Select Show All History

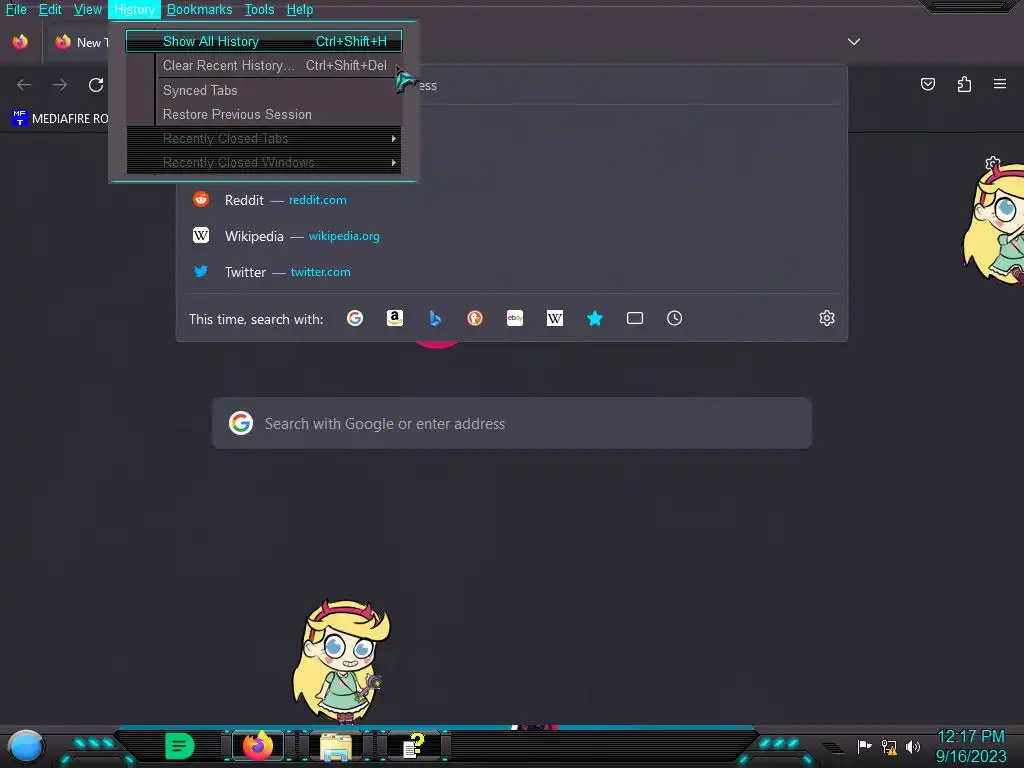264,41
